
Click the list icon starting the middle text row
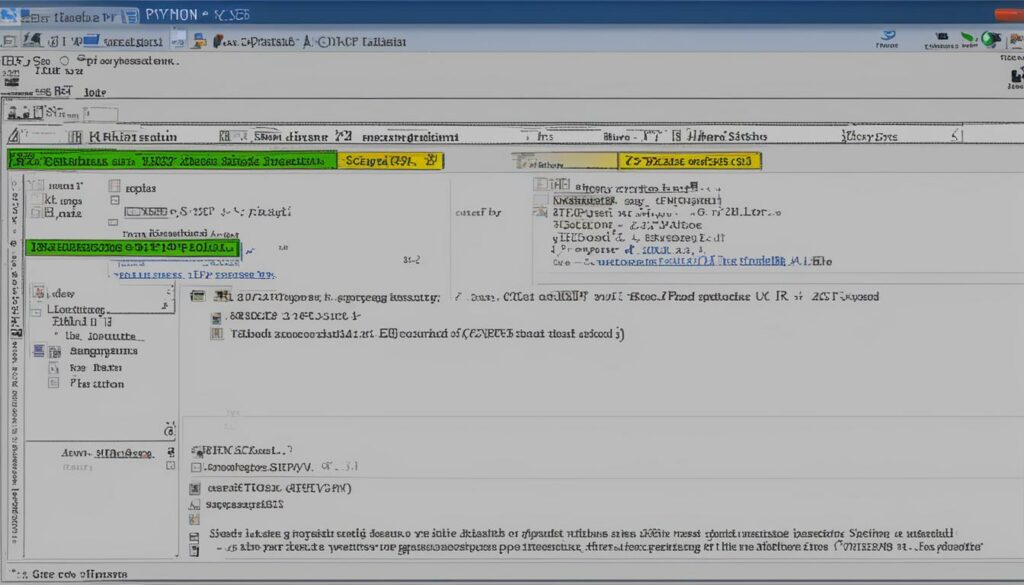click(x=198, y=296)
